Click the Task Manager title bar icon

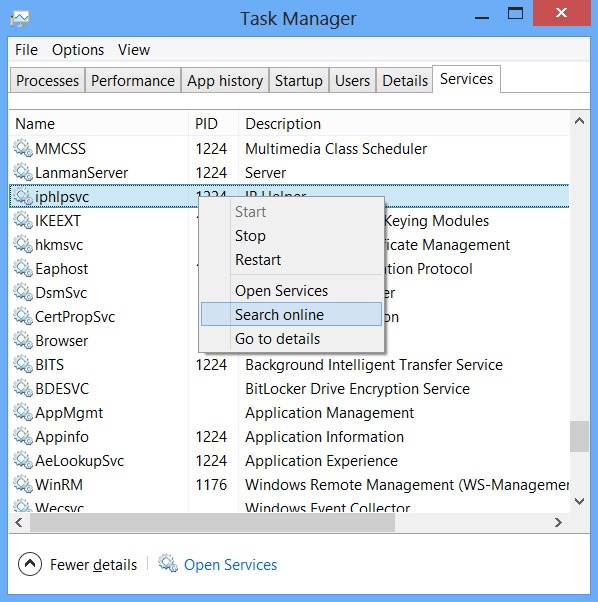(x=20, y=18)
